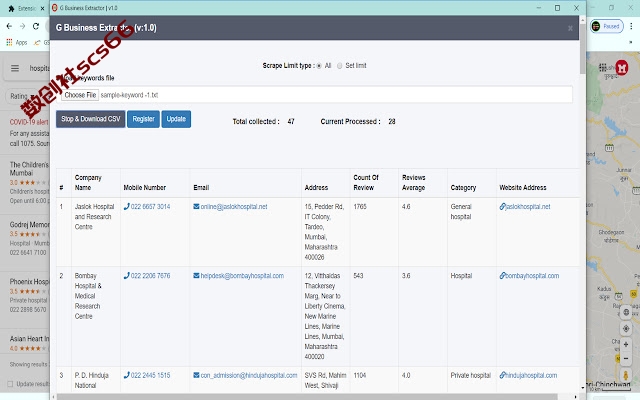The width and height of the screenshot is (640, 400).
Task: Click Choose File button
Action: (80, 95)
